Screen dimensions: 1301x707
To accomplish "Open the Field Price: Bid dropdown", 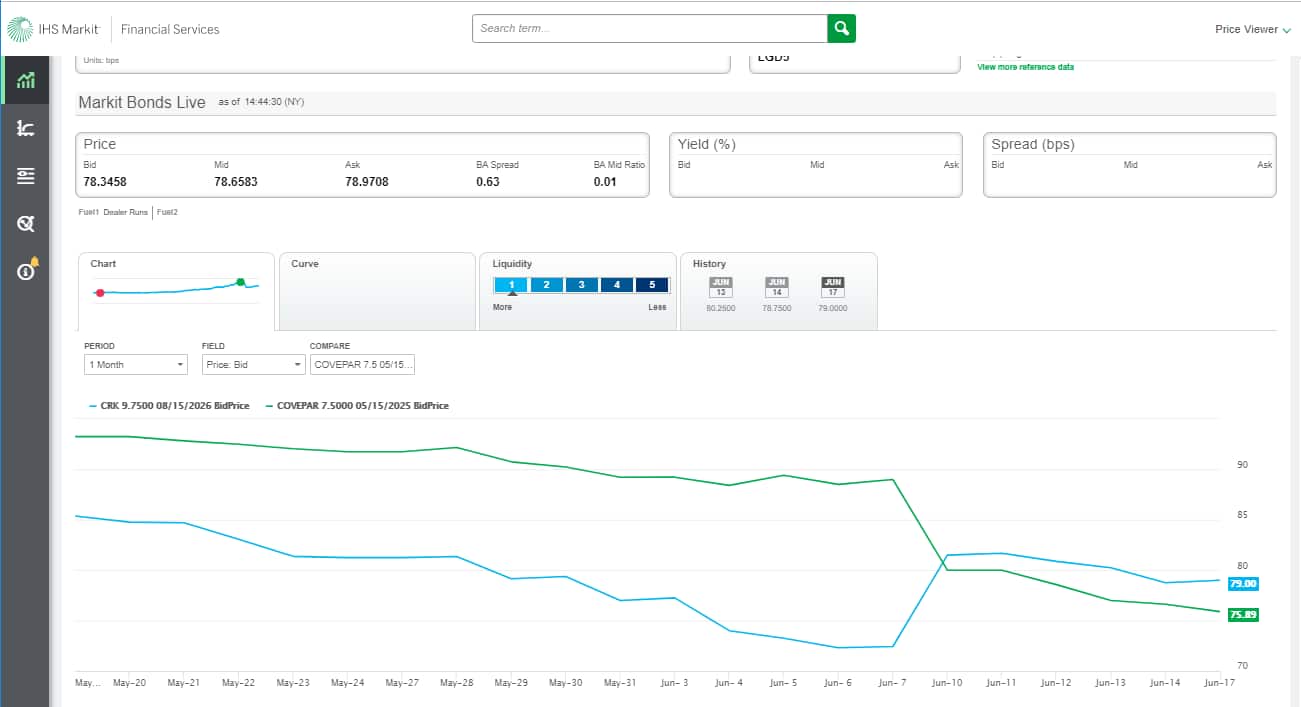I will pyautogui.click(x=253, y=364).
